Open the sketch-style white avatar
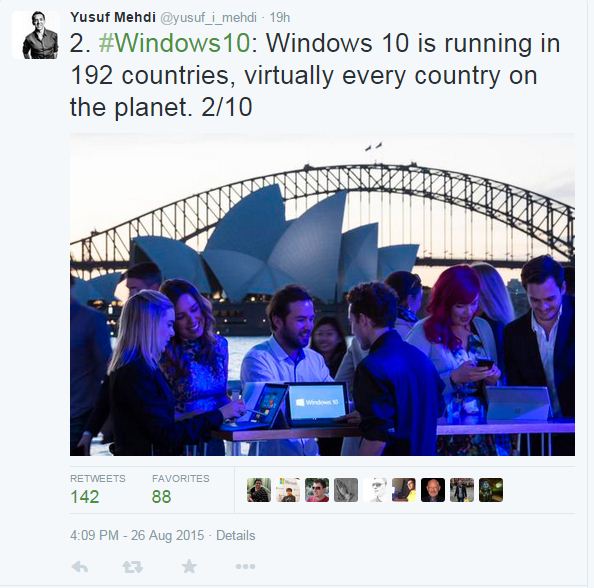 pyautogui.click(x=375, y=490)
